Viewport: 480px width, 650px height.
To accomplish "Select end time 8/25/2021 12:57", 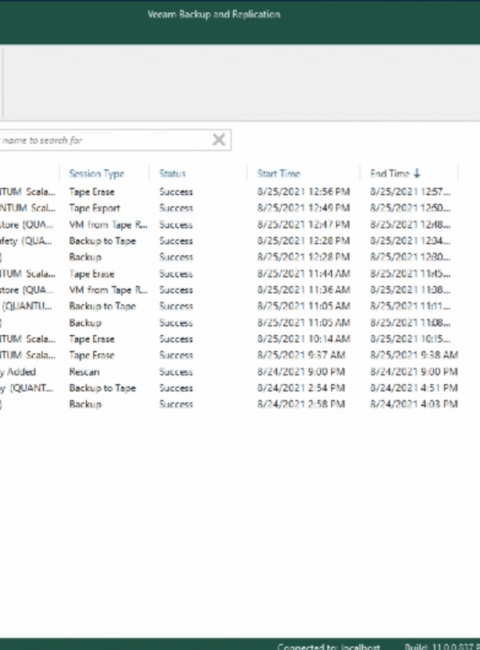I will click(410, 192).
